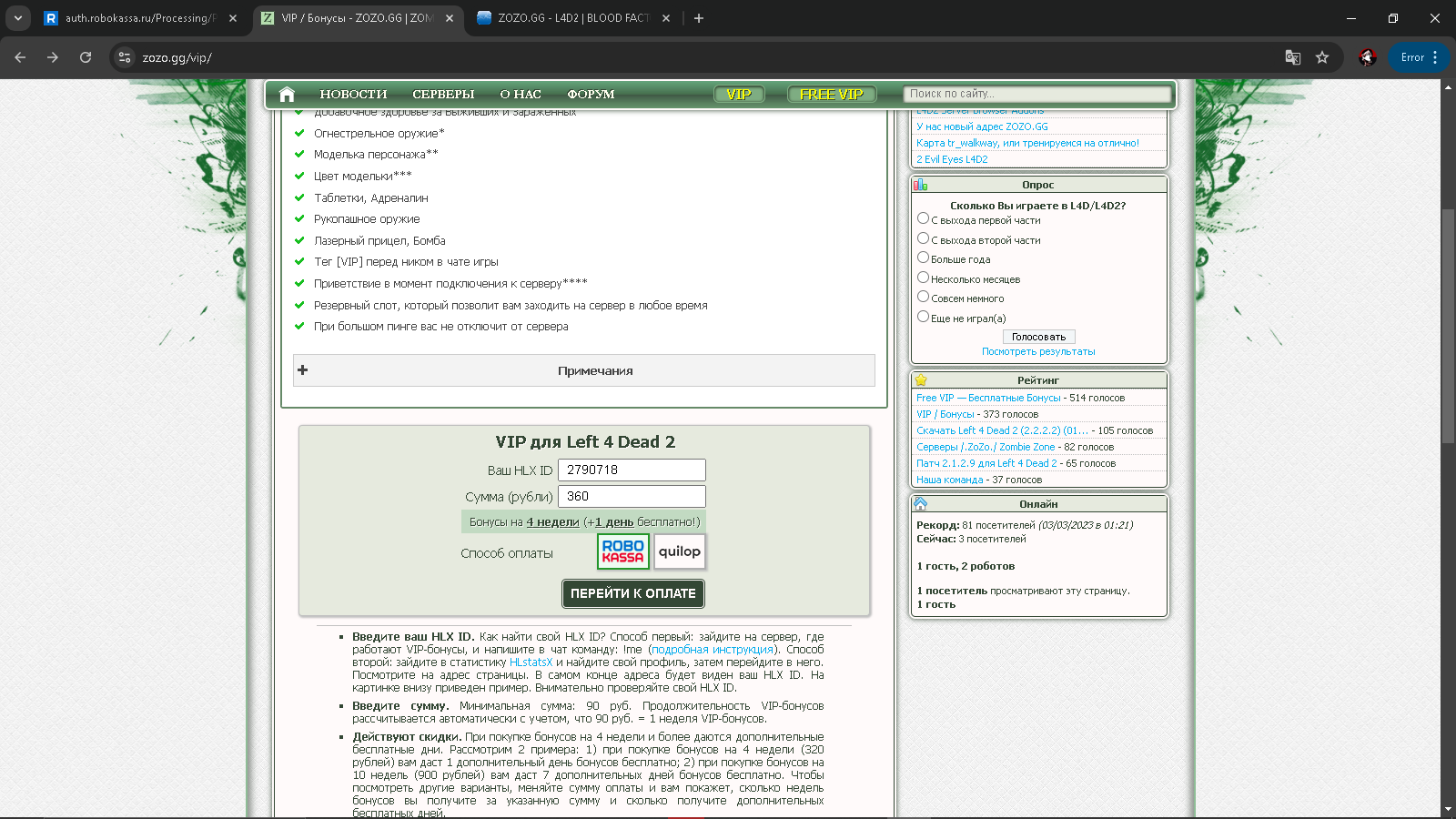This screenshot has width=1456, height=819.
Task: Close the auth.robokassa.ru tab
Action: click(233, 18)
